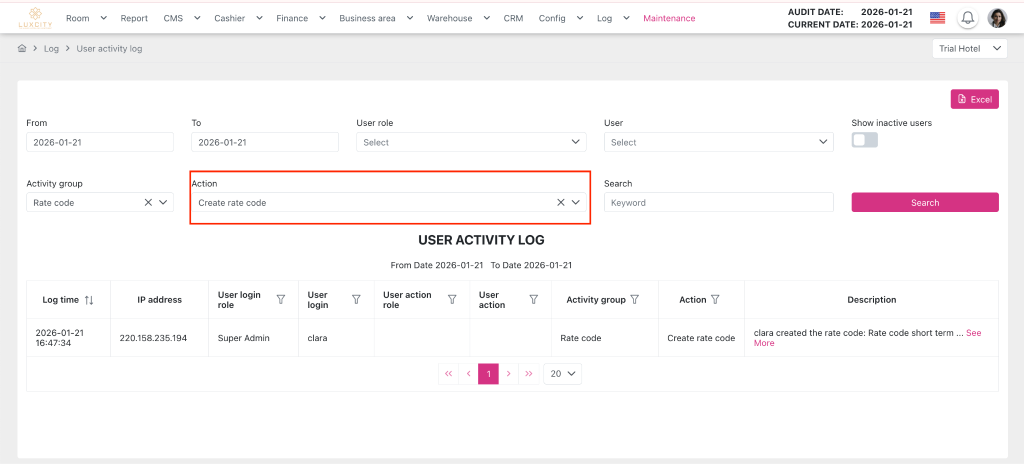Change the page size 20 dropdown
The image size is (1024, 464).
[562, 373]
